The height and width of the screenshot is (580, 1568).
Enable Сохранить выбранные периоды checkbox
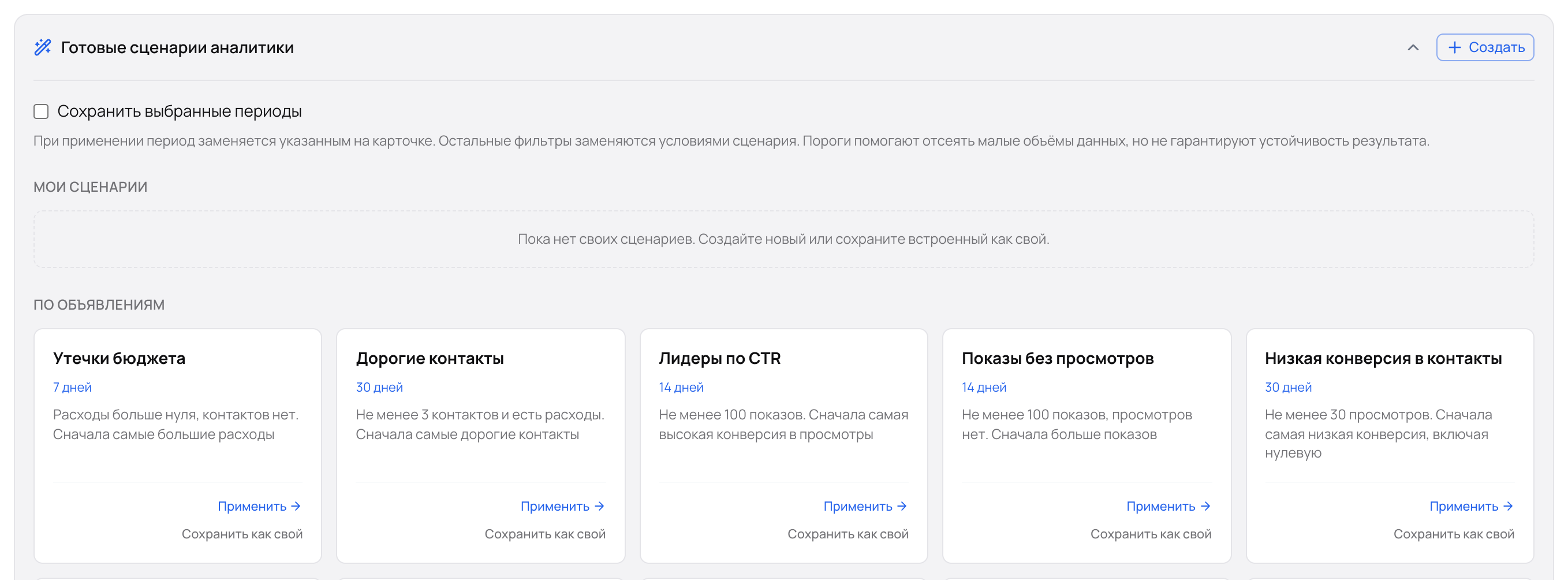point(41,111)
